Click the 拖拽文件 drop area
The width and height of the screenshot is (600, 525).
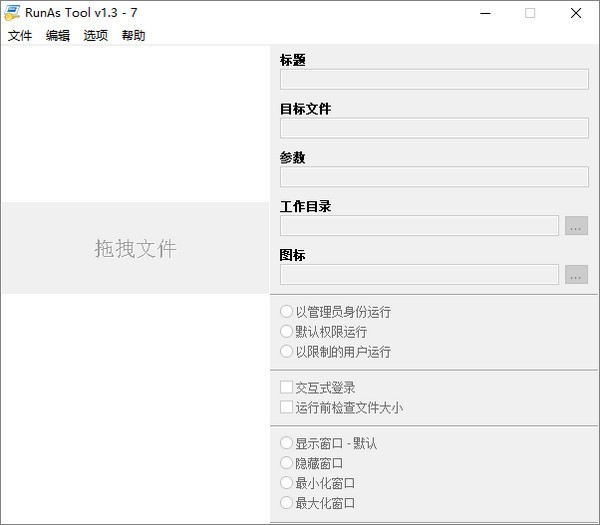point(135,248)
